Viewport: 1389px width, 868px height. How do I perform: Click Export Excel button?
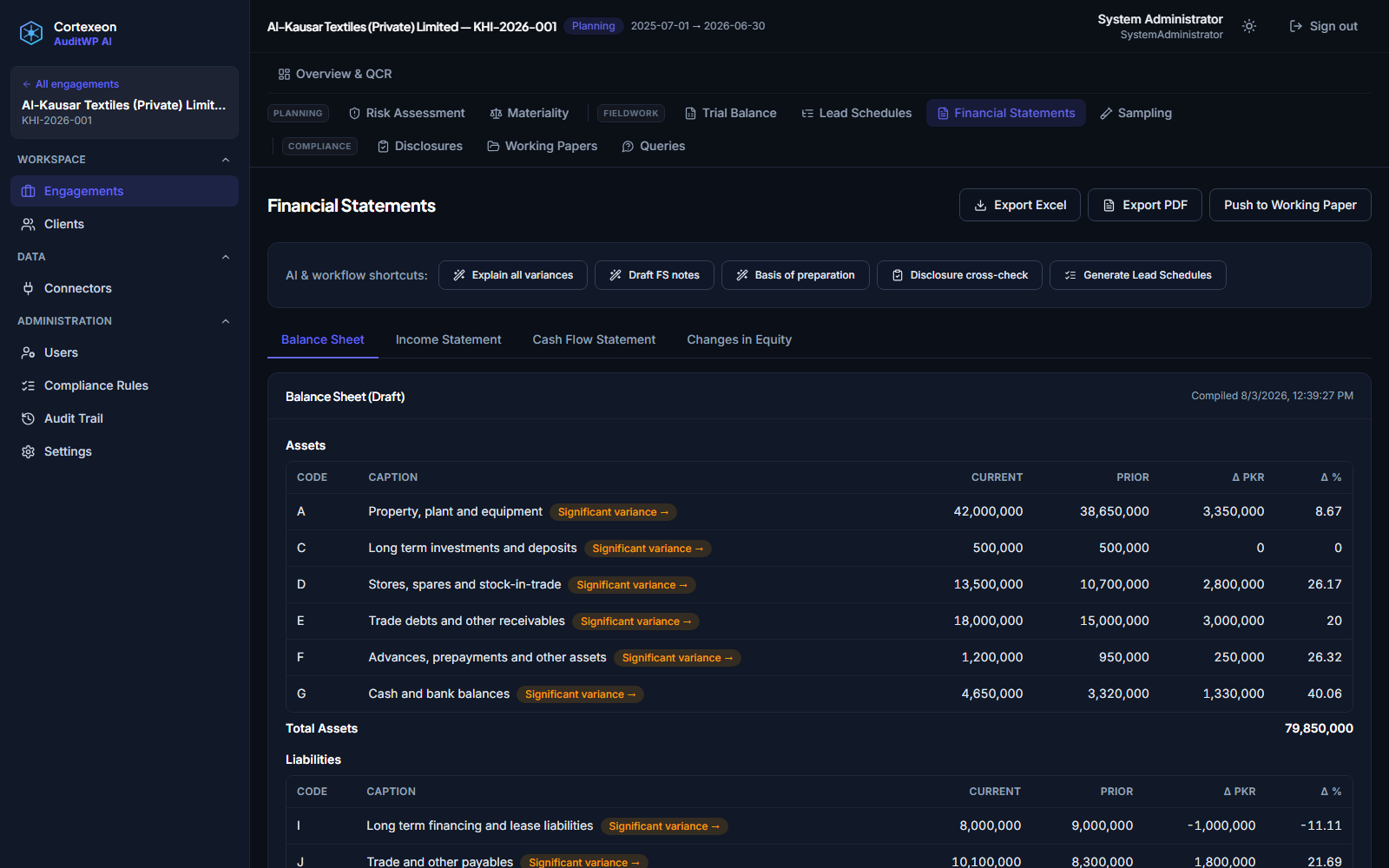(x=1020, y=205)
